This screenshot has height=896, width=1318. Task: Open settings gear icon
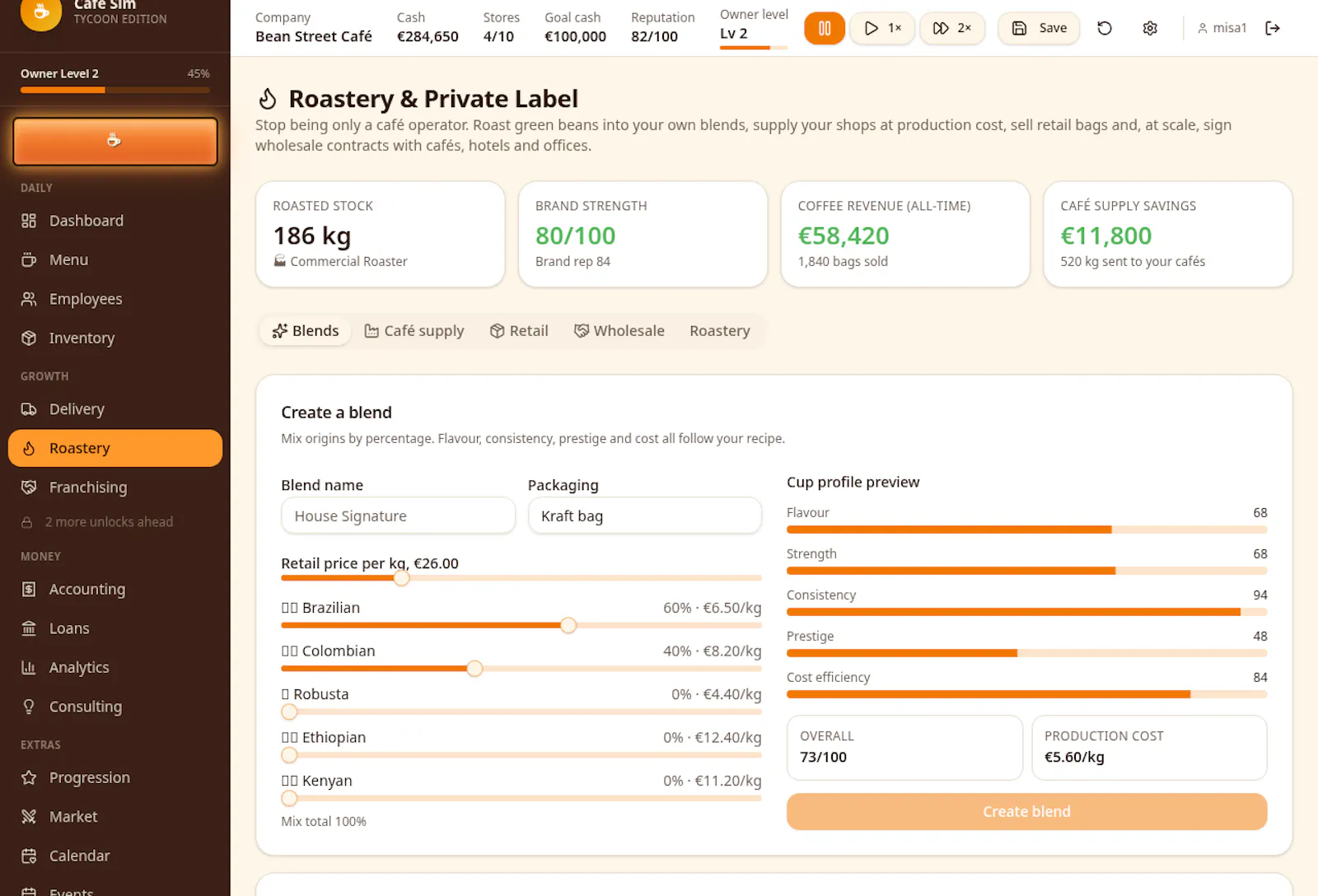pyautogui.click(x=1150, y=29)
